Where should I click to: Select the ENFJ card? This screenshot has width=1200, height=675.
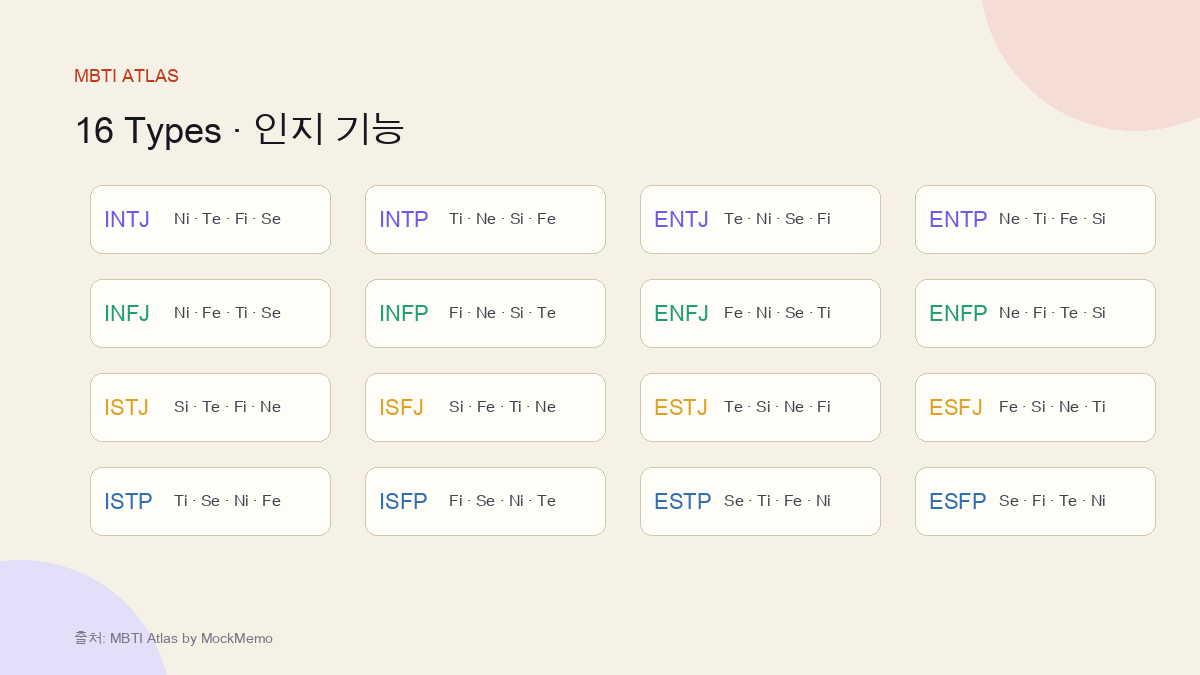760,313
